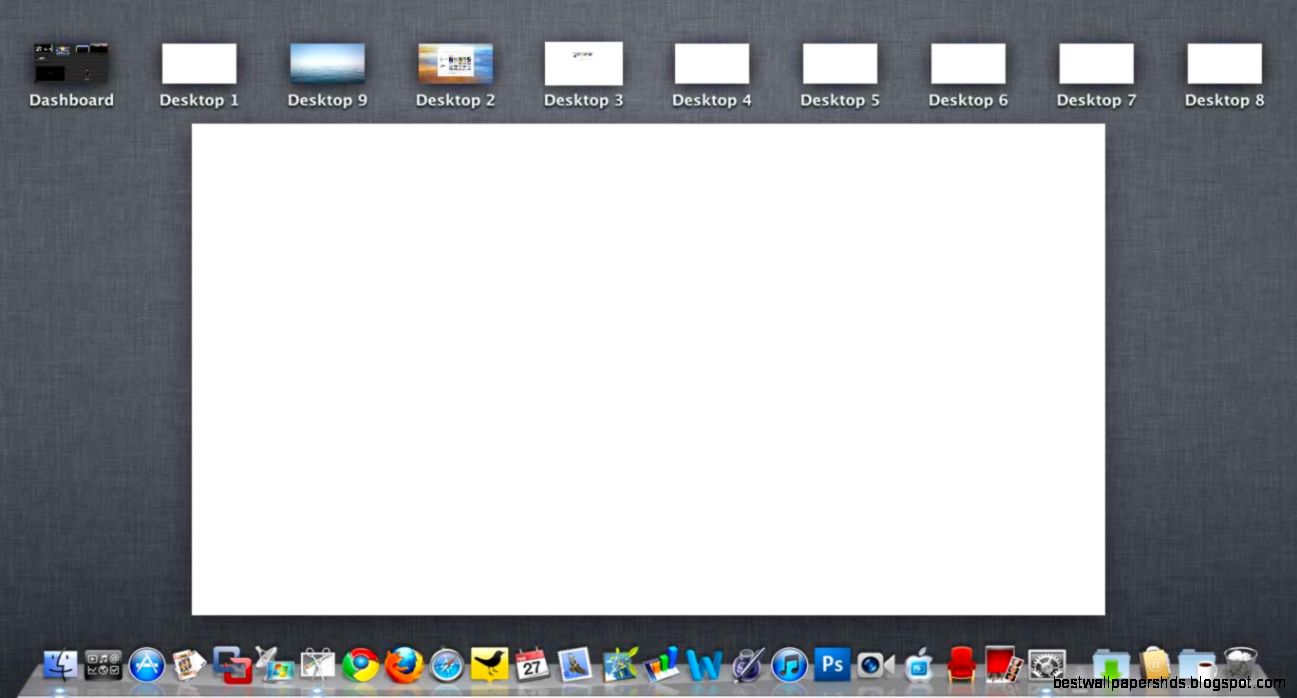Launch Firefox from the Dock
Image resolution: width=1297 pixels, height=698 pixels.
click(x=403, y=664)
